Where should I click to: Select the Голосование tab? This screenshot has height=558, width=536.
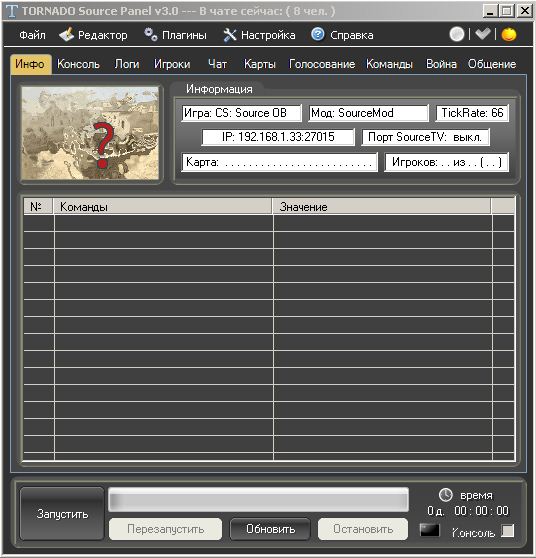322,64
